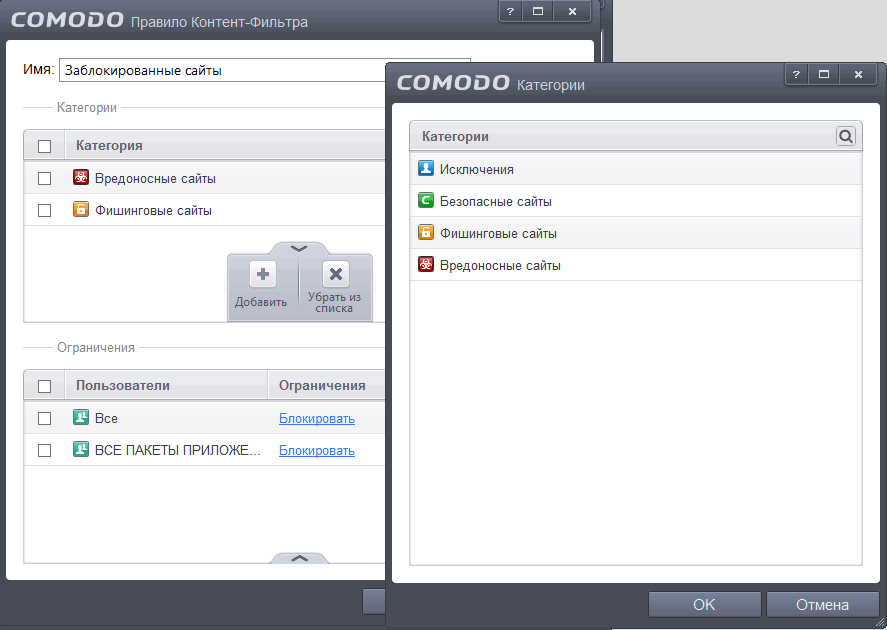Viewport: 887px width, 630px height.
Task: Collapse the action panel via chevron arrow
Action: click(x=298, y=248)
